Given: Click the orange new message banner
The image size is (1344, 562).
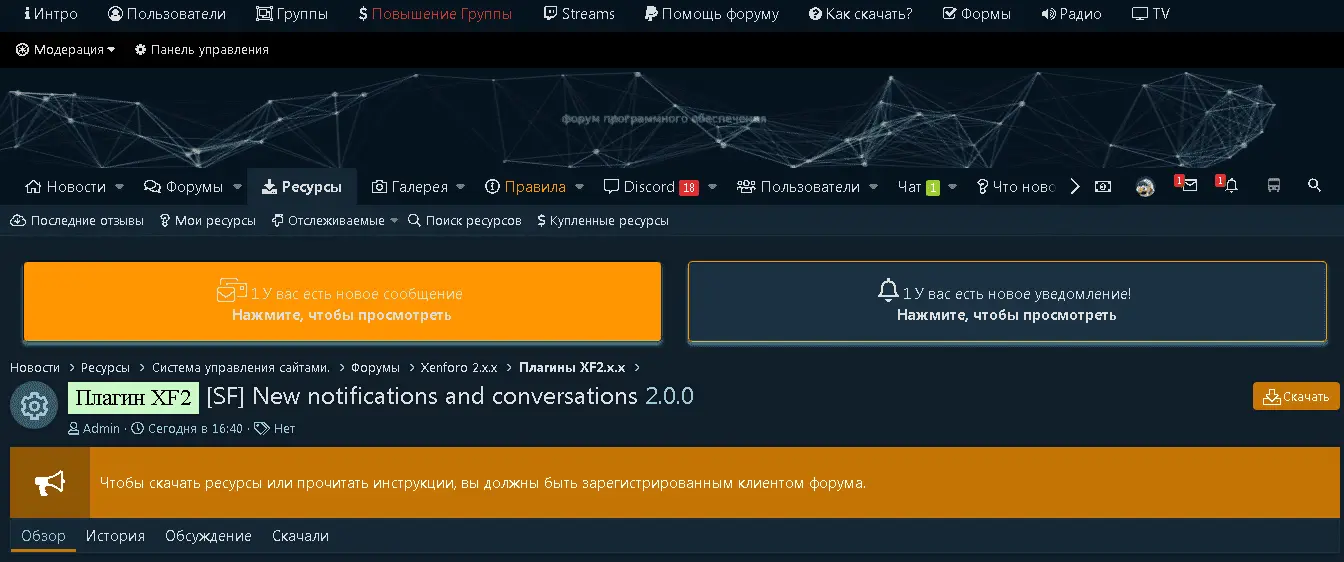Looking at the screenshot, I should [342, 302].
